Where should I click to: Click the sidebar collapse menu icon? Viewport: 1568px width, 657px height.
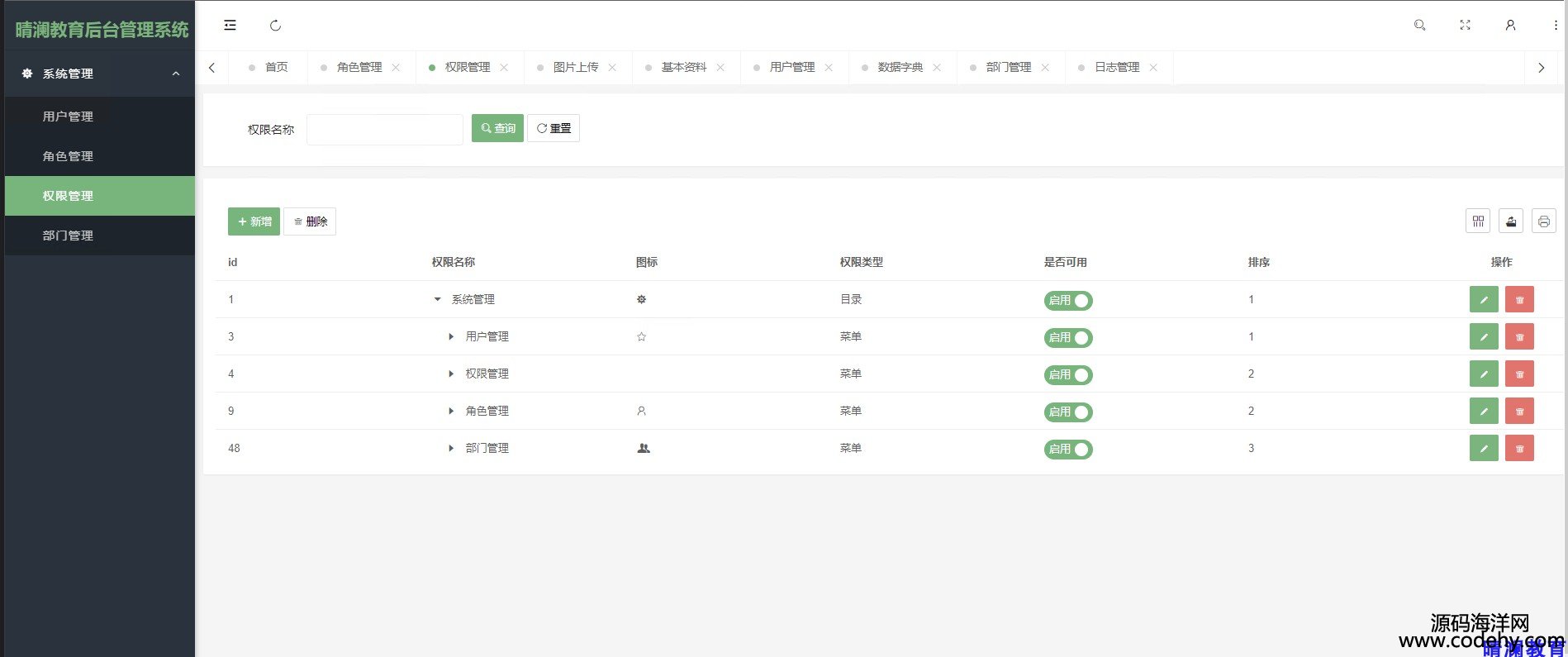pos(230,26)
